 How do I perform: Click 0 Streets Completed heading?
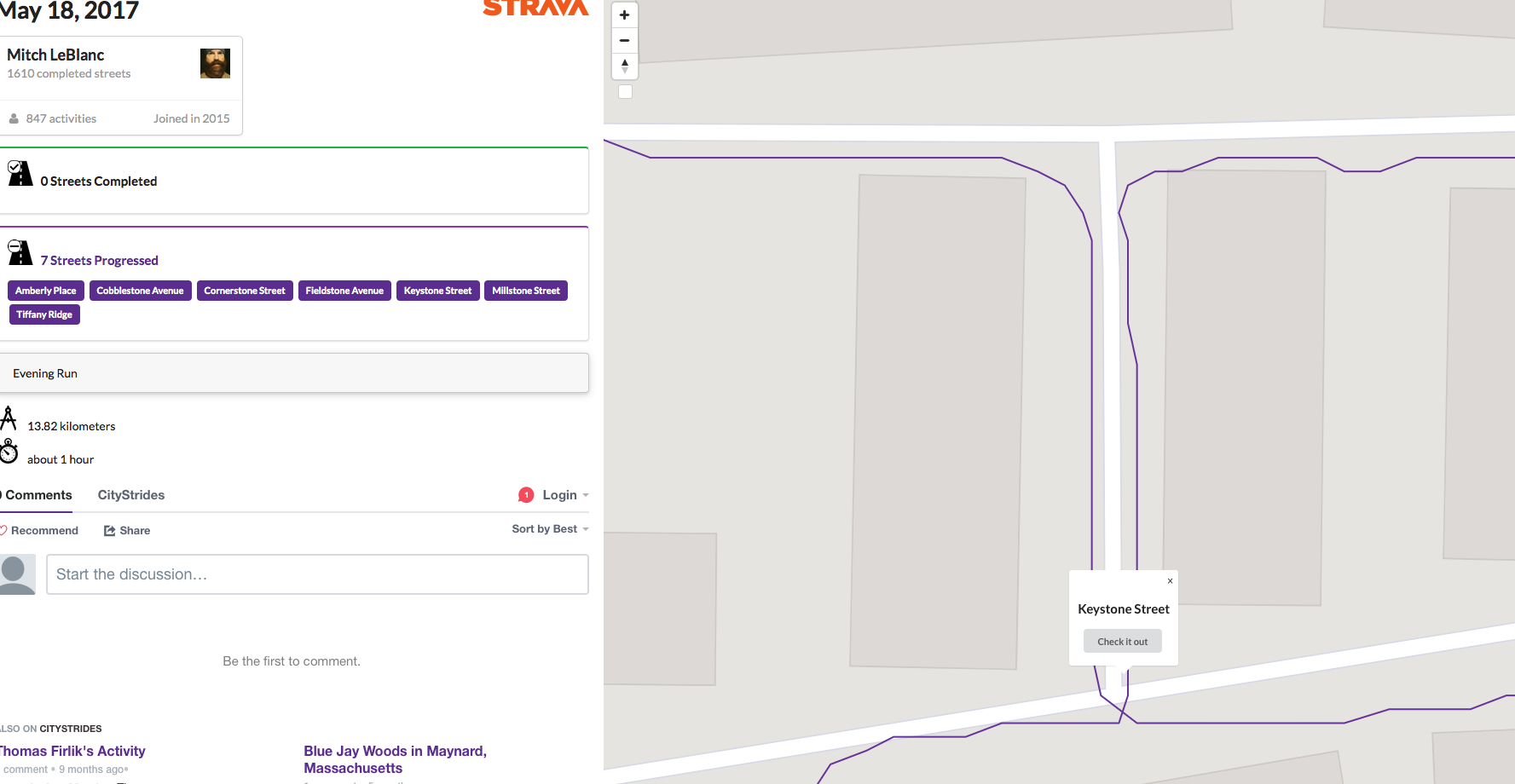pyautogui.click(x=99, y=182)
